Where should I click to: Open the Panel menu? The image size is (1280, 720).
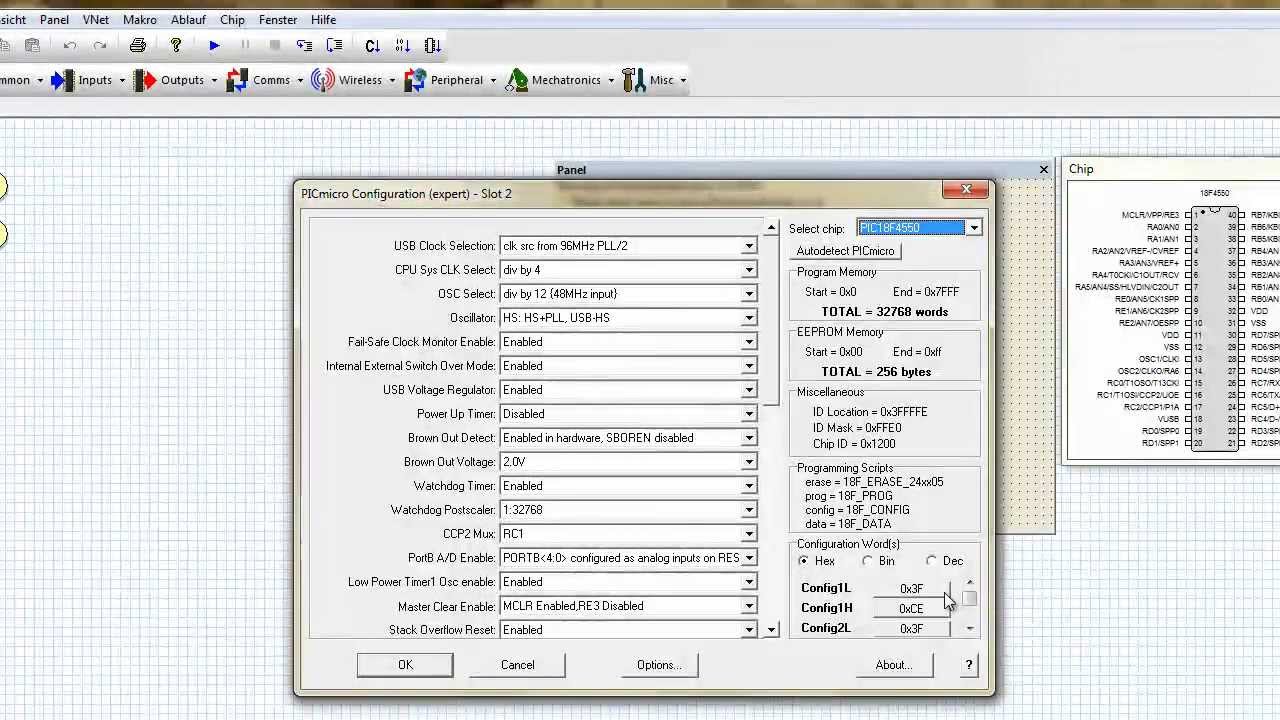point(54,19)
